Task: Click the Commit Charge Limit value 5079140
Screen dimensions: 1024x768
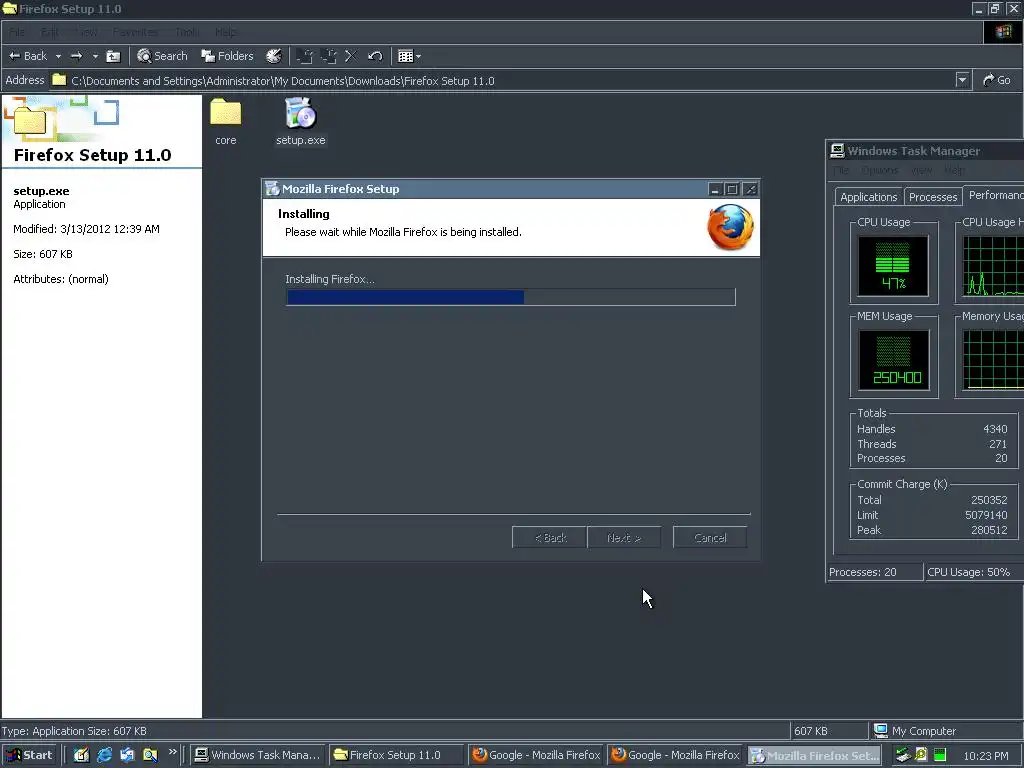Action: [x=986, y=515]
